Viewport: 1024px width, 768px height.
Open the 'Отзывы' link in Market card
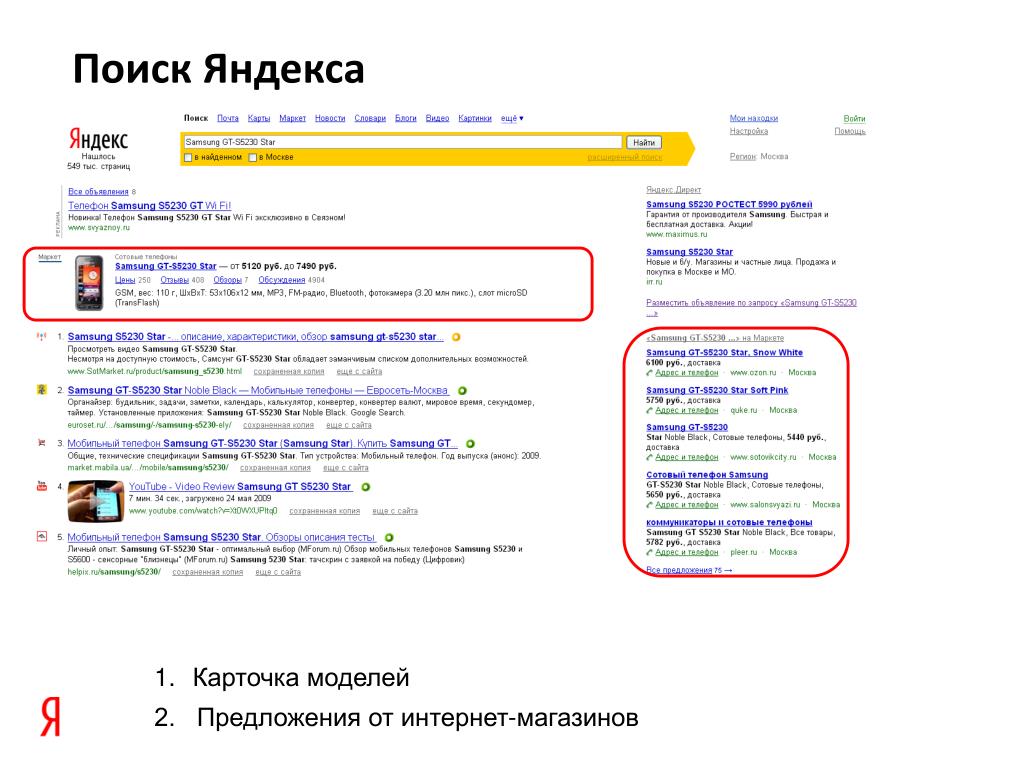pos(174,280)
